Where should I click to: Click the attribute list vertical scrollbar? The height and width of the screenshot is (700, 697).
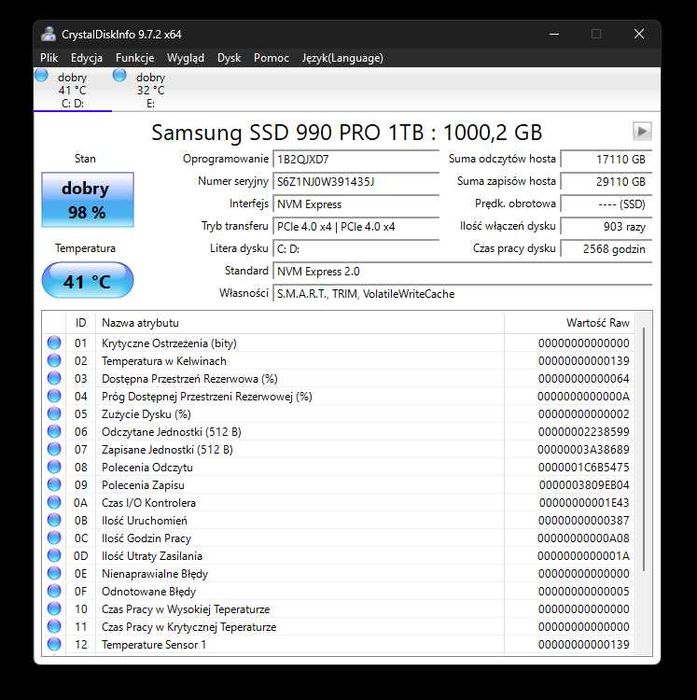pos(643,449)
